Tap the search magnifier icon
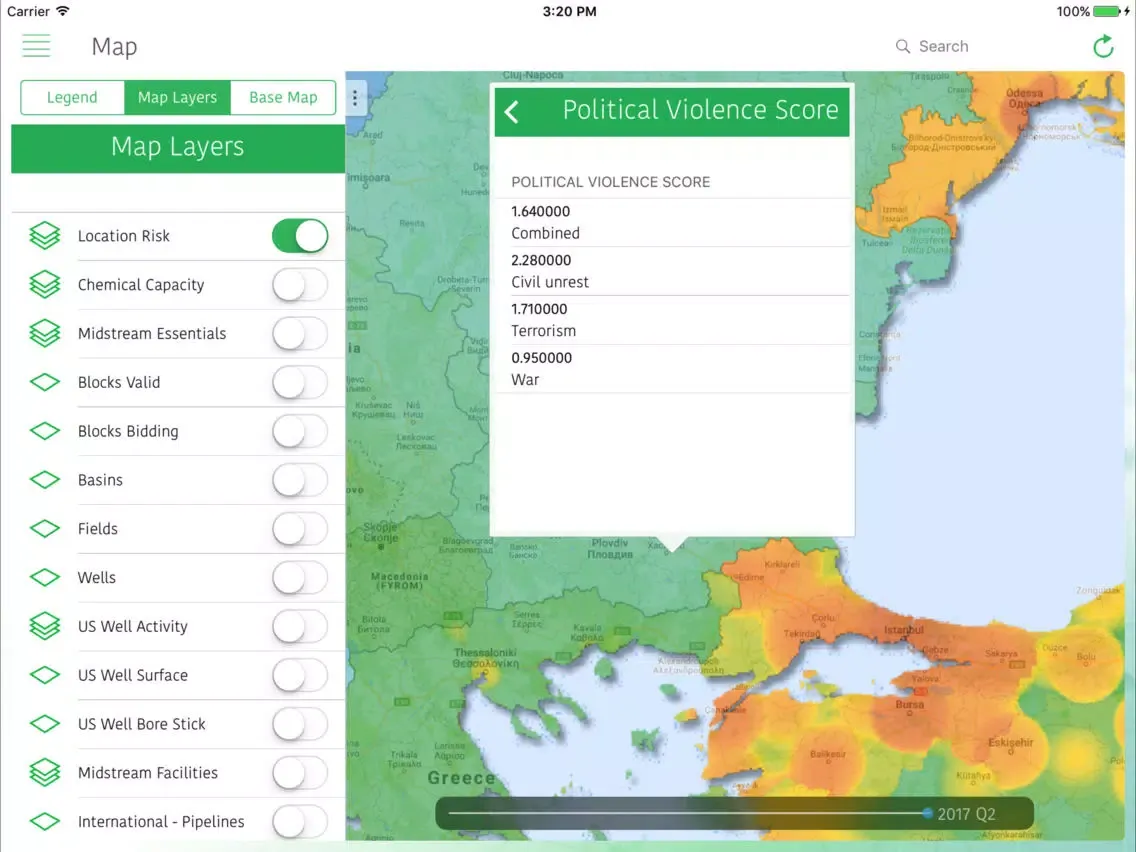Screen dimensions: 1136x852 pos(903,46)
